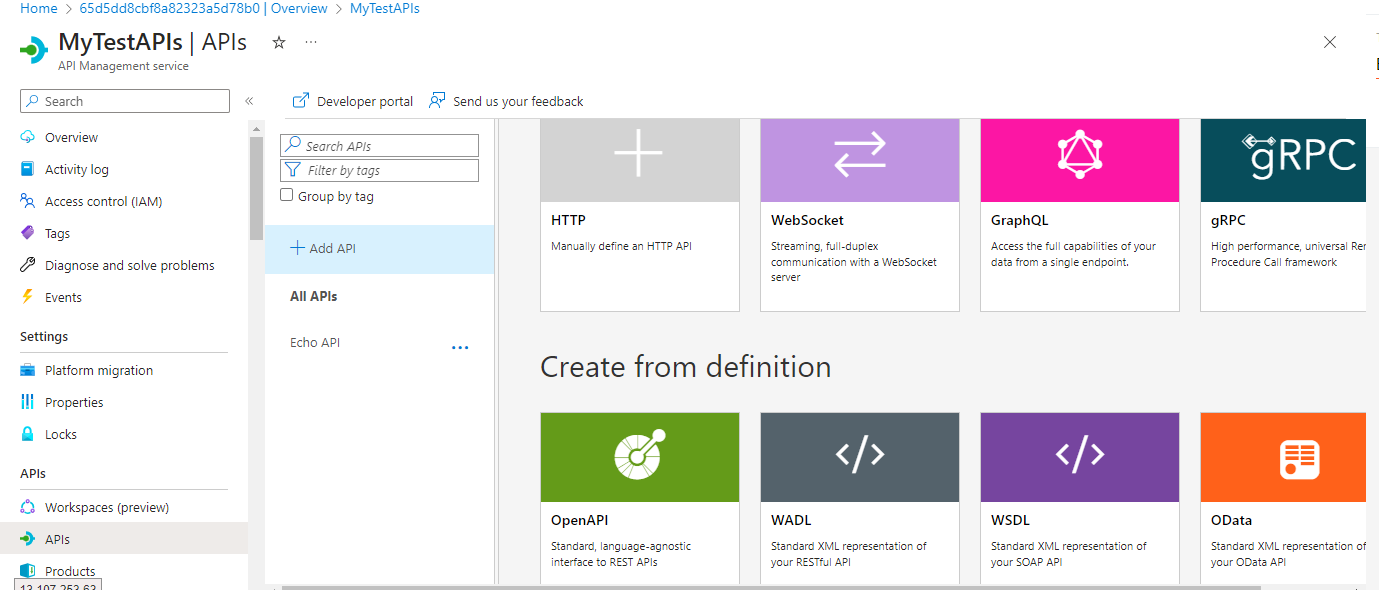Select Access control (IAM) icon
Image resolution: width=1379 pixels, height=590 pixels.
point(28,201)
